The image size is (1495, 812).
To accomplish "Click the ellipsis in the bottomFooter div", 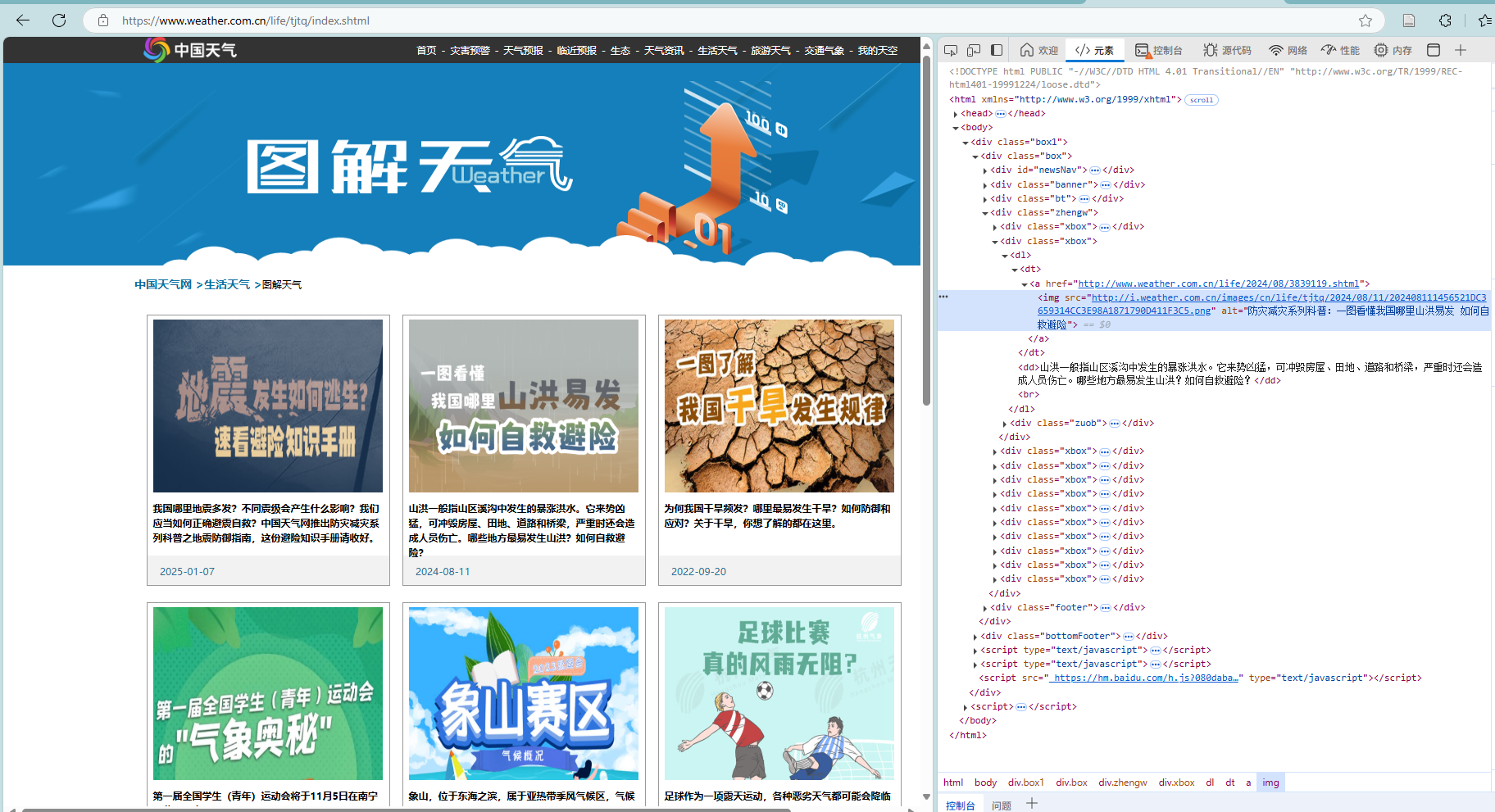I will point(1129,637).
